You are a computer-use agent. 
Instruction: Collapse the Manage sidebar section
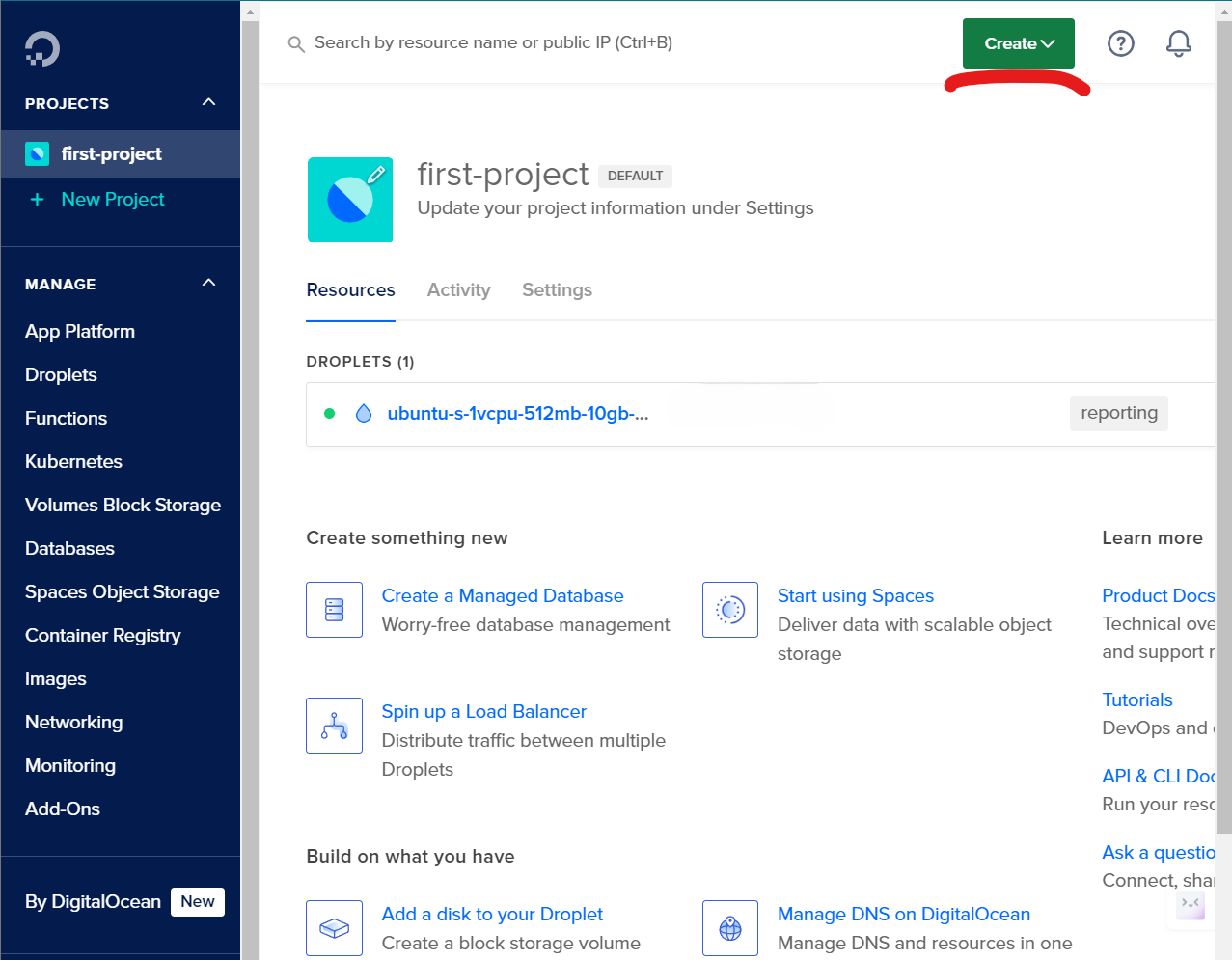tap(208, 283)
